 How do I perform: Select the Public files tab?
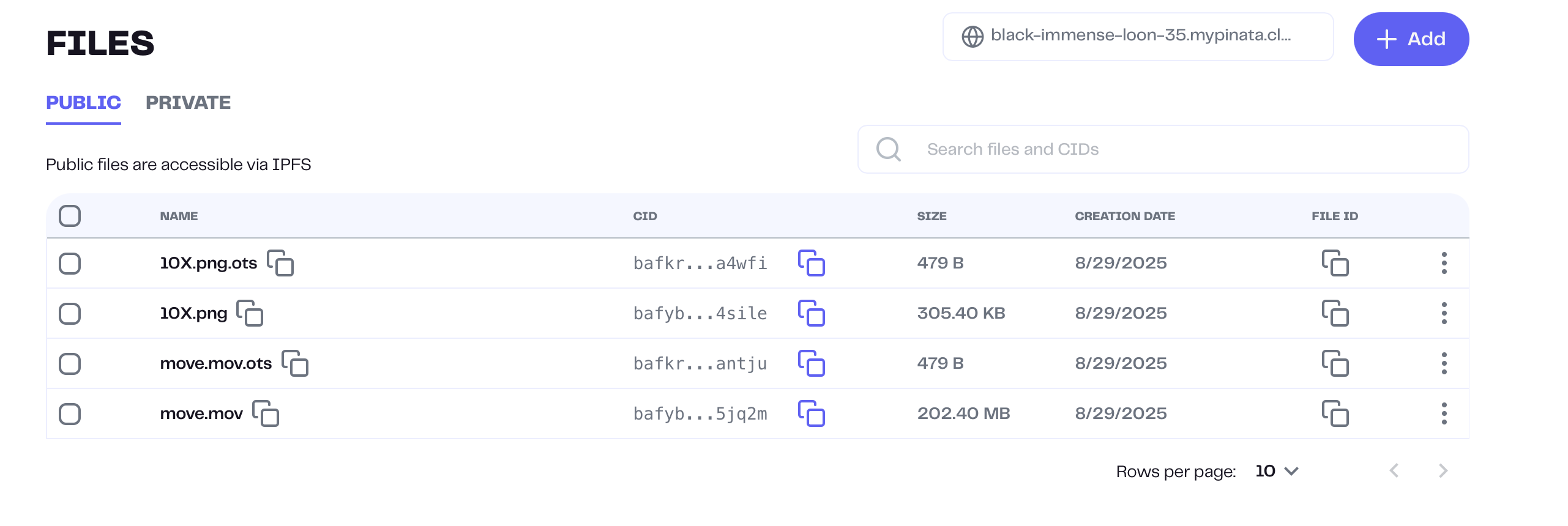[83, 103]
